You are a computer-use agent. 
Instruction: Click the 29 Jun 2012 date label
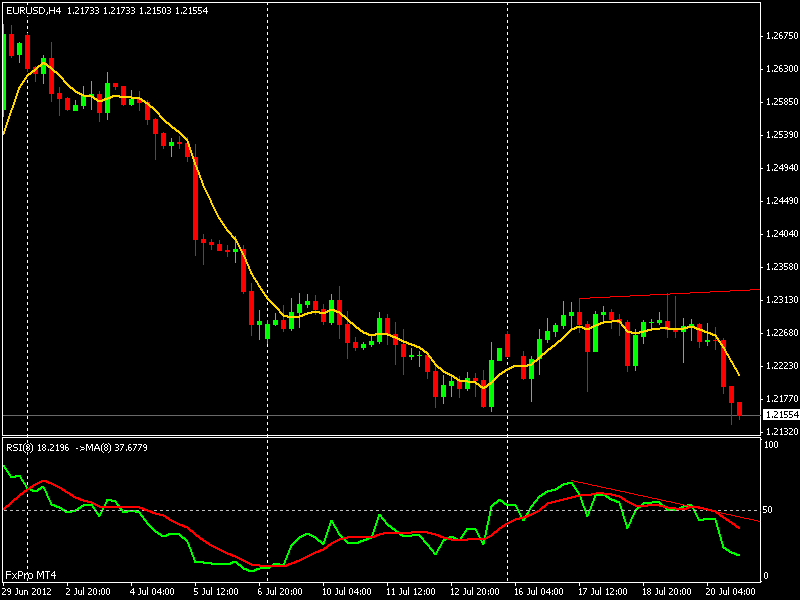[x=27, y=592]
